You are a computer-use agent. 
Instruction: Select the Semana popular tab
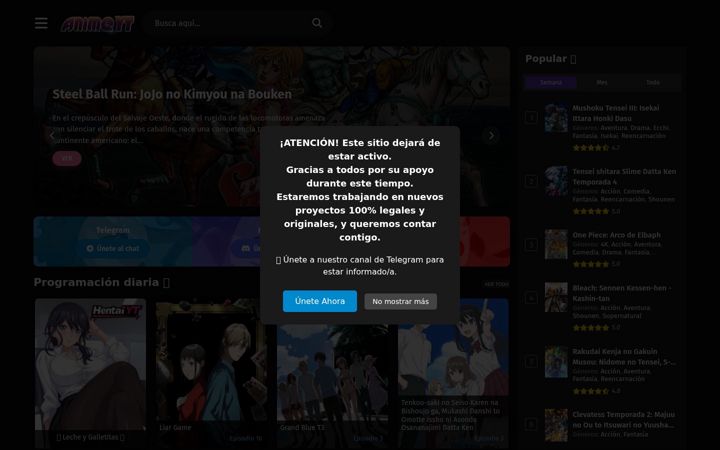point(551,83)
